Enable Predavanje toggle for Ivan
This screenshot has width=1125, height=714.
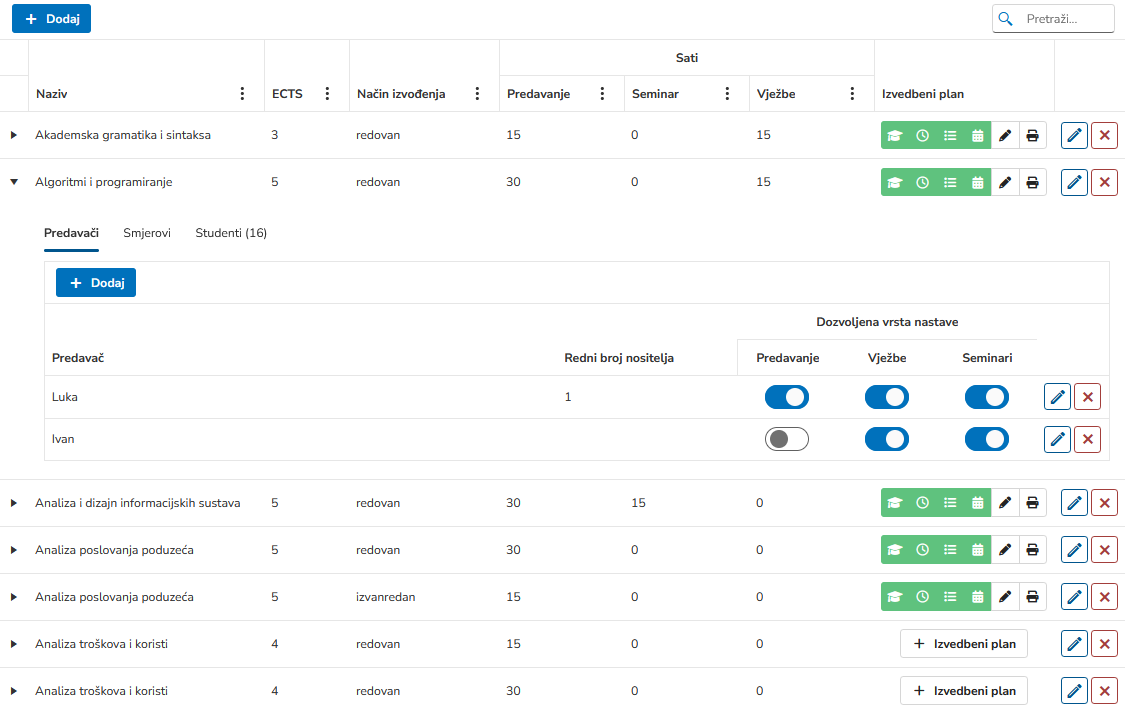[x=786, y=439]
